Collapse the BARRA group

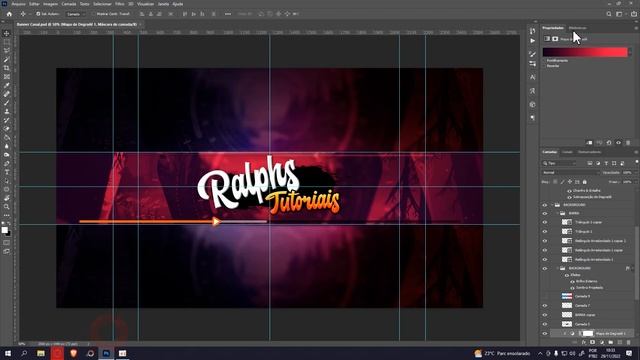tap(558, 213)
